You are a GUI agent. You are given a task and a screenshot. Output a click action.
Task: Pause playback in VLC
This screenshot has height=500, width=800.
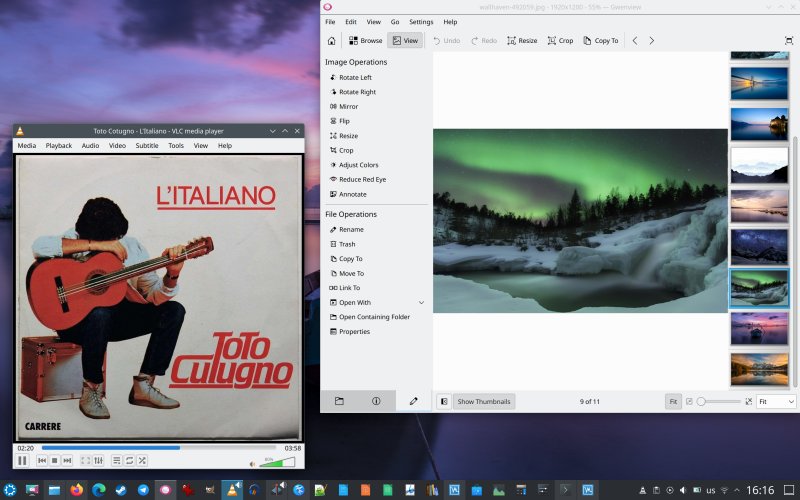(22, 461)
